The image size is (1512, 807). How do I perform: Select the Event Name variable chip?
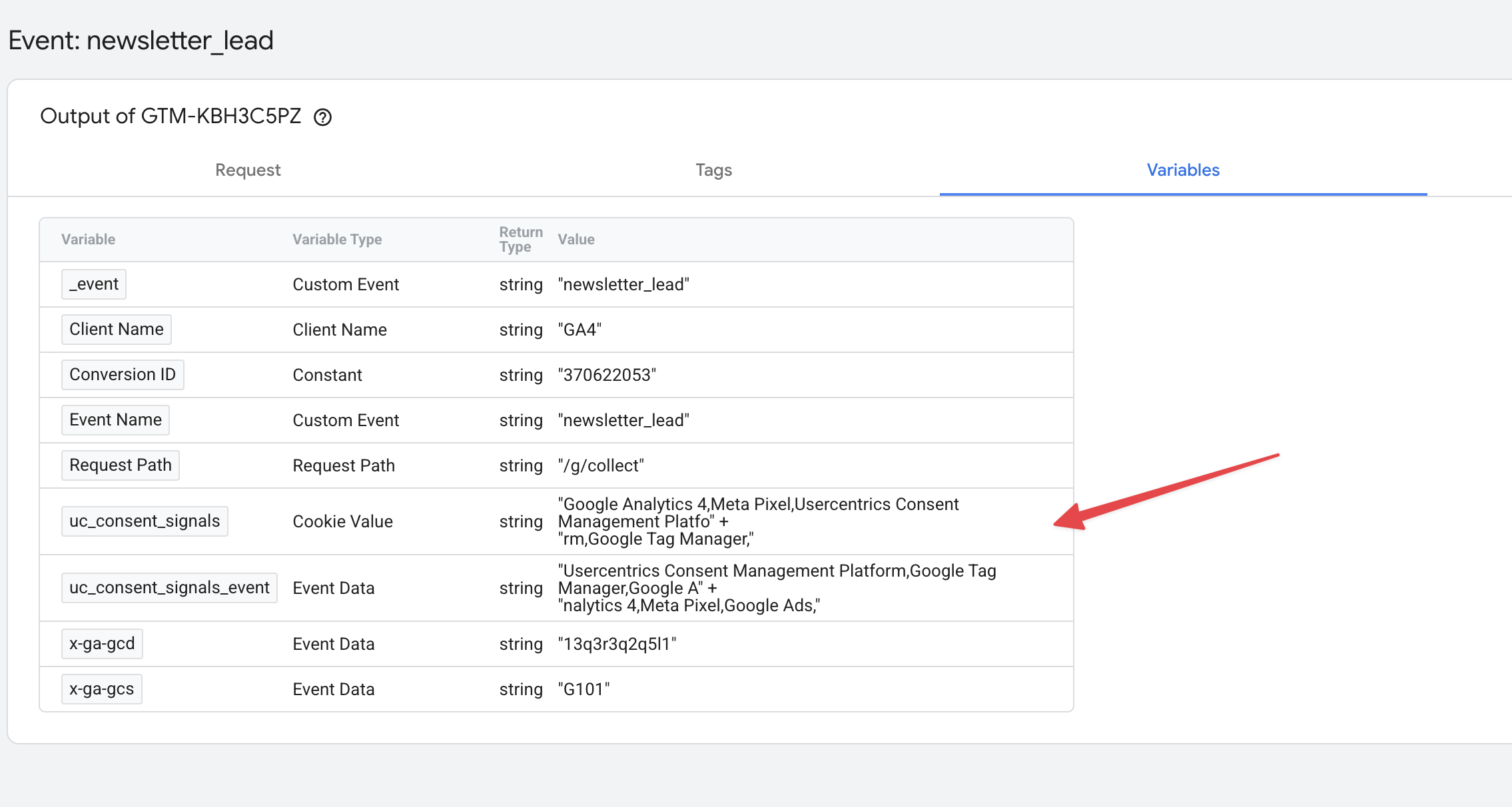(116, 420)
